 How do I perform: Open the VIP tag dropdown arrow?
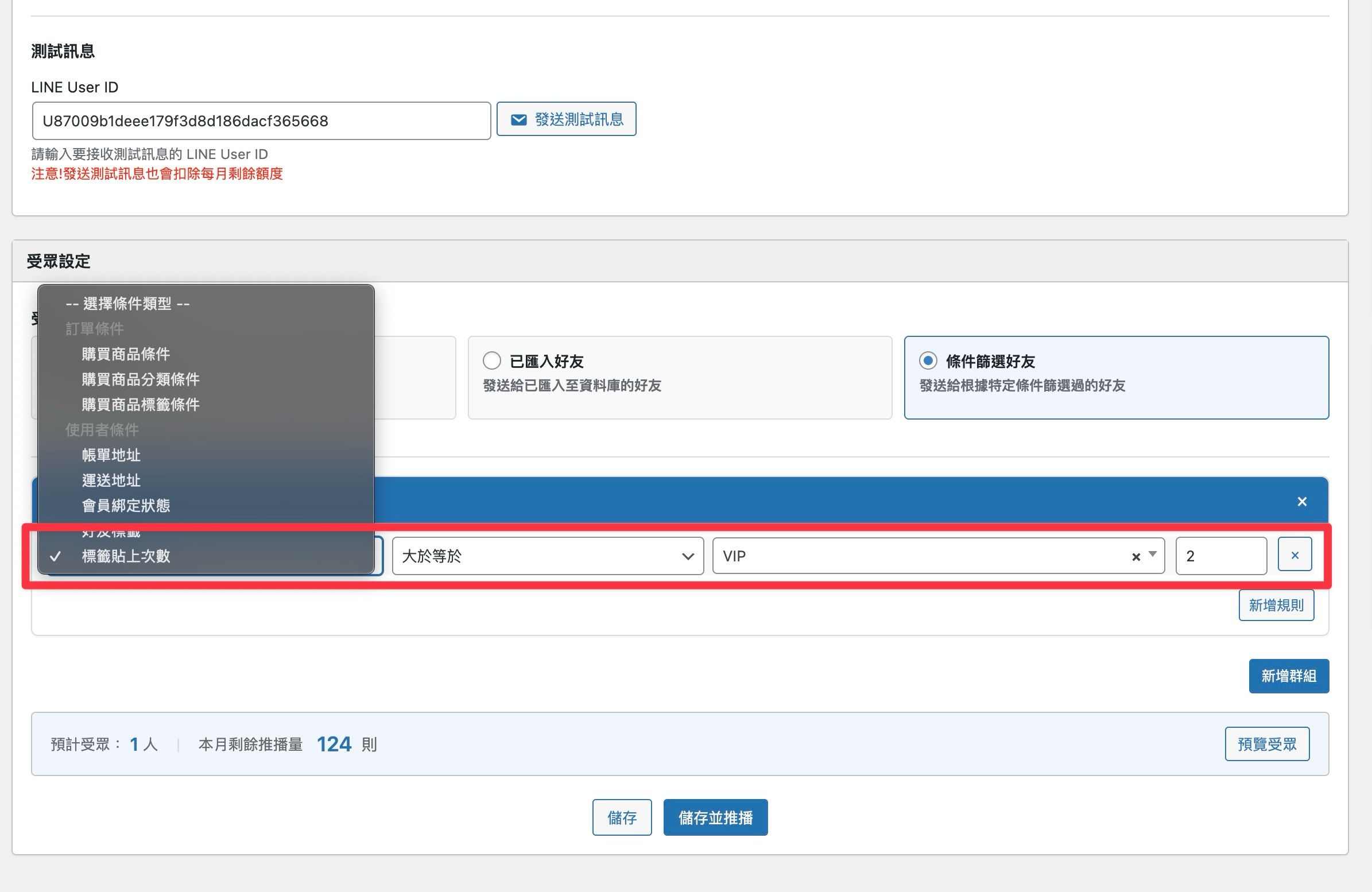pyautogui.click(x=1152, y=554)
